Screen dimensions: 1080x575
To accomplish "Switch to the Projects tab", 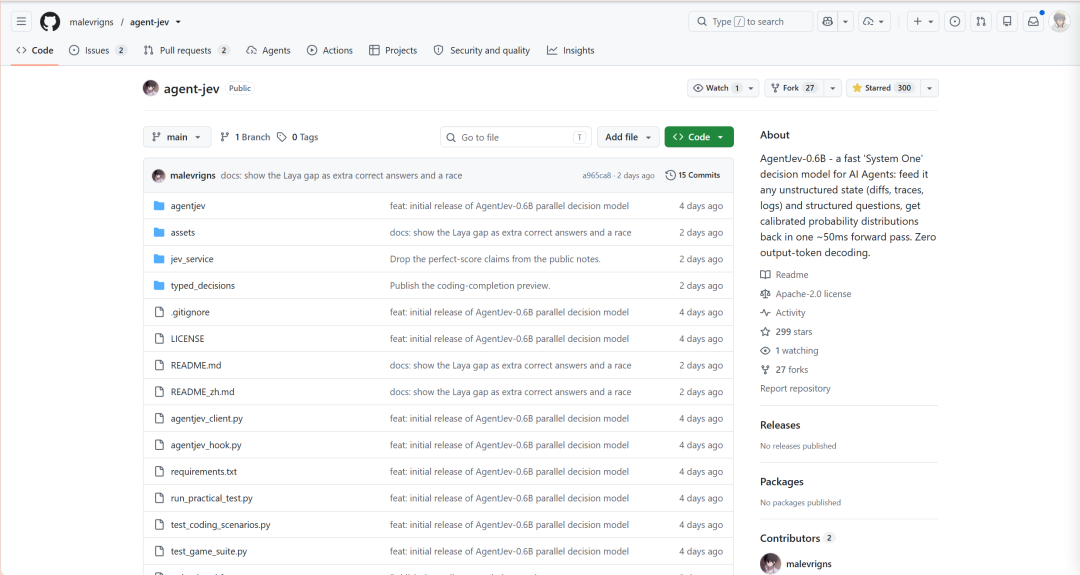I will tap(393, 50).
